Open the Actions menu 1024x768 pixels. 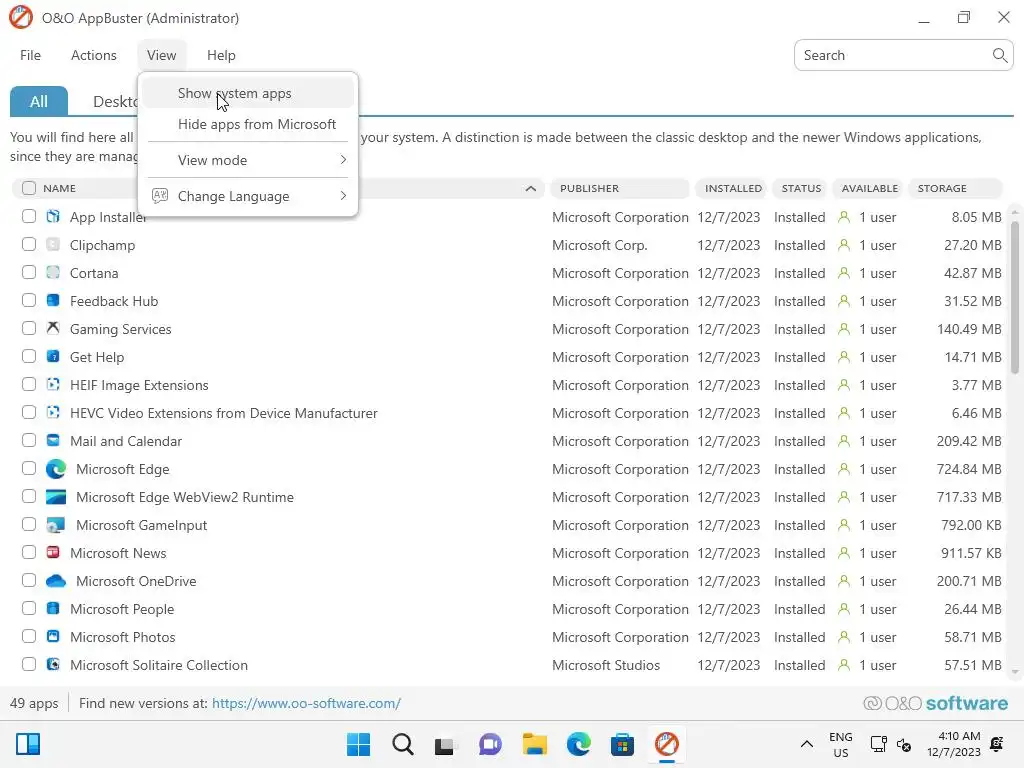coord(93,56)
